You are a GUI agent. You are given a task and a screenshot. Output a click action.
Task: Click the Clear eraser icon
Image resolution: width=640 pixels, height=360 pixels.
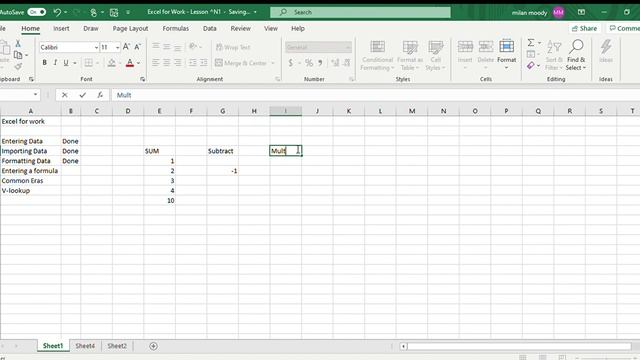pos(531,65)
